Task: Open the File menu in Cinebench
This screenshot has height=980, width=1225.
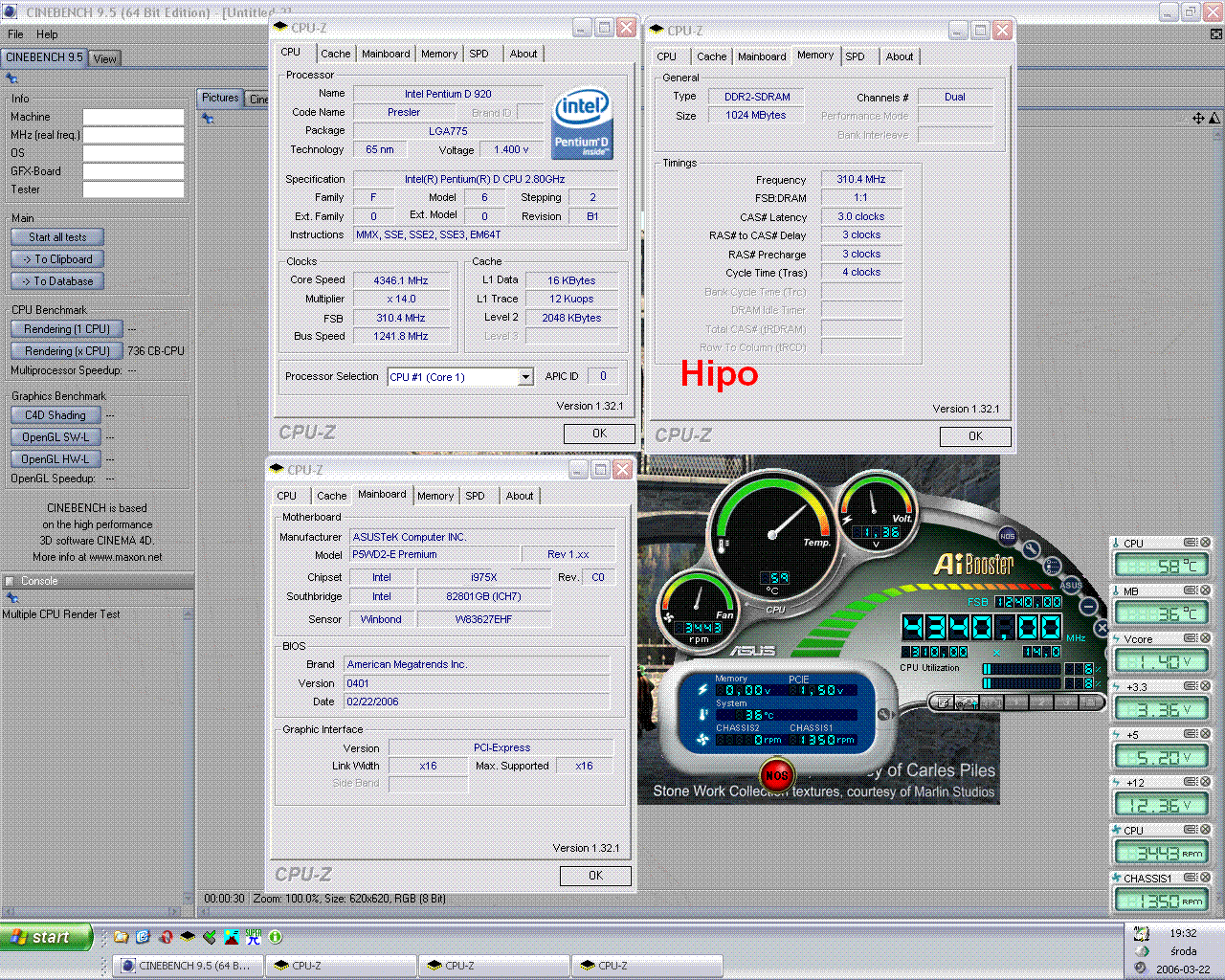Action: coord(16,33)
